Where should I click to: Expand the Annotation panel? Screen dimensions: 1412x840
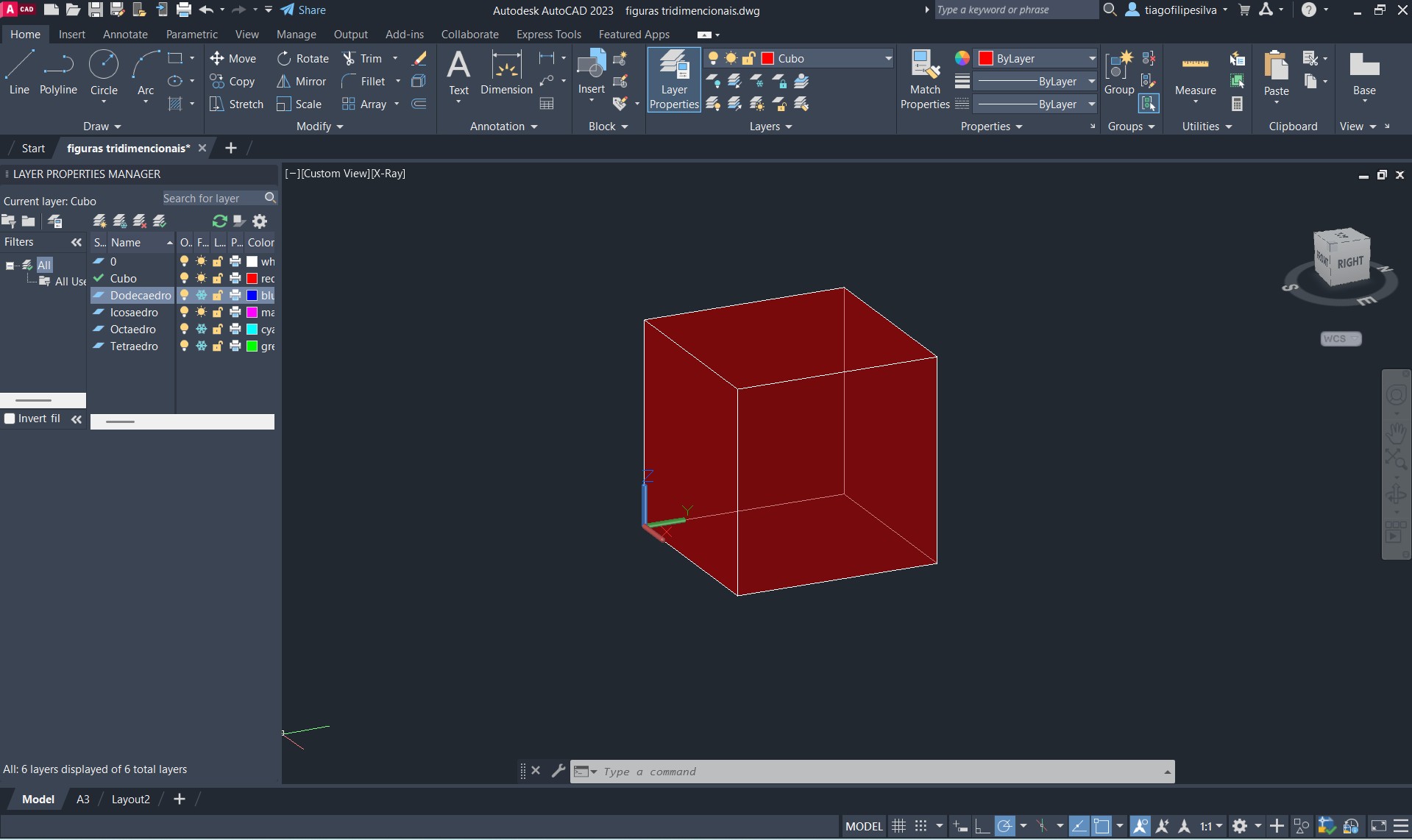coord(504,127)
